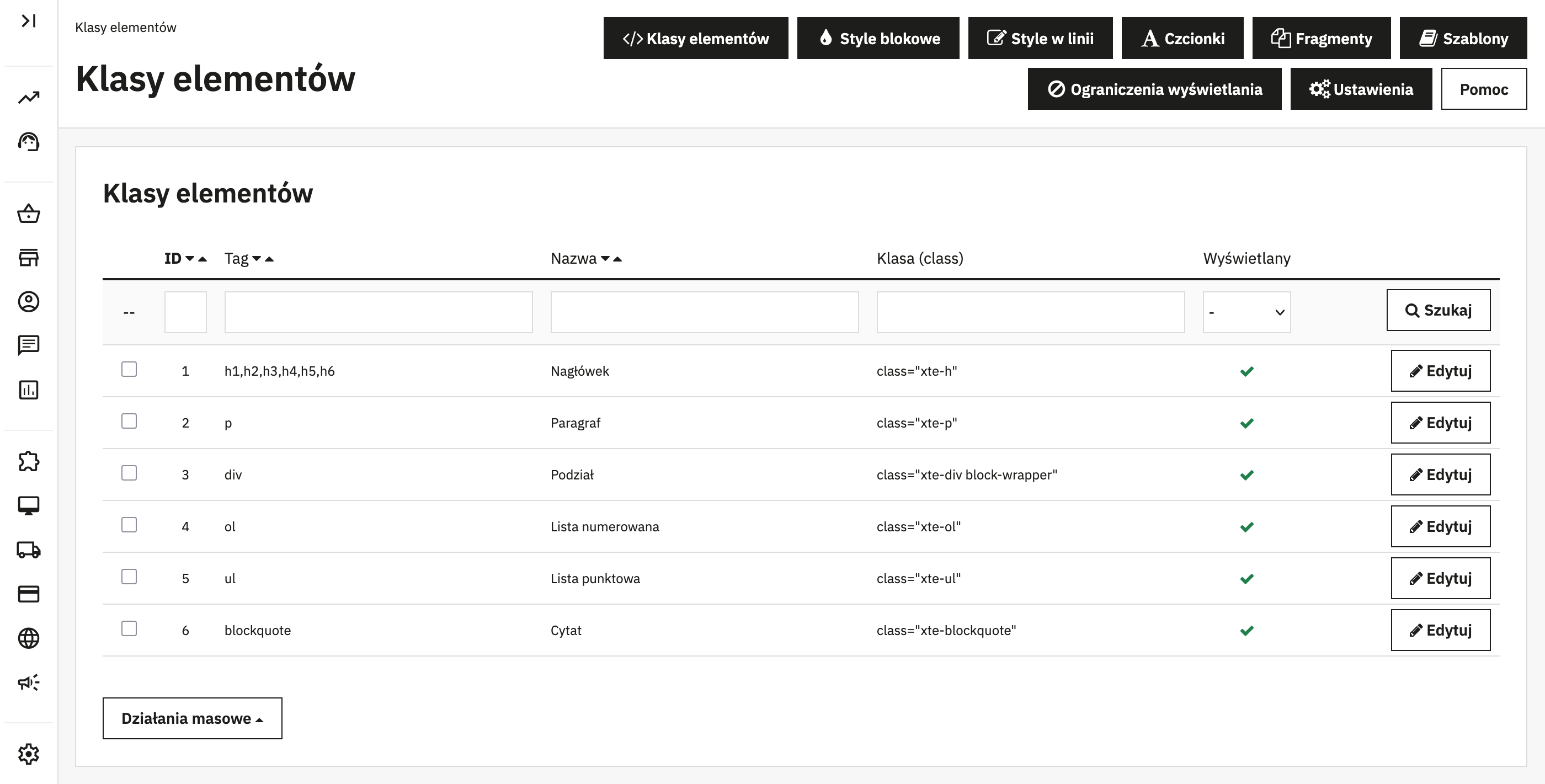Open the Czcionki tab

[x=1182, y=39]
